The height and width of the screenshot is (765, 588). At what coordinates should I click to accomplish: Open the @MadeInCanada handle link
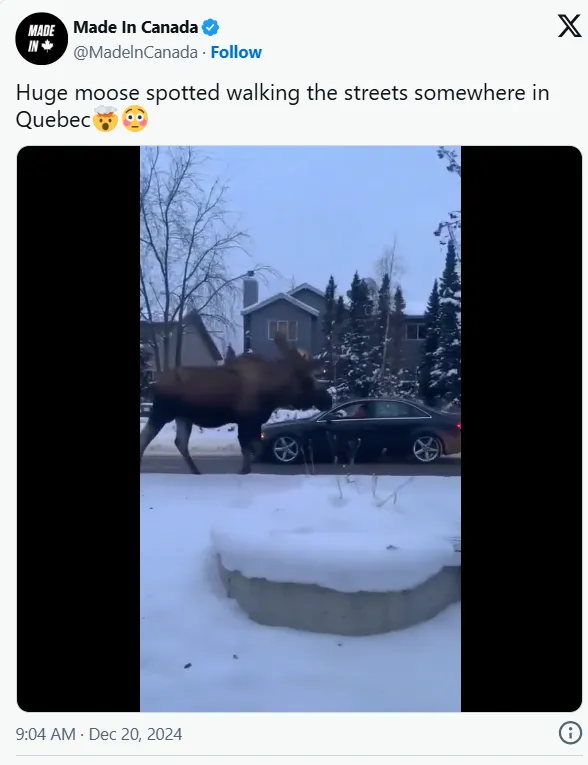[x=135, y=52]
